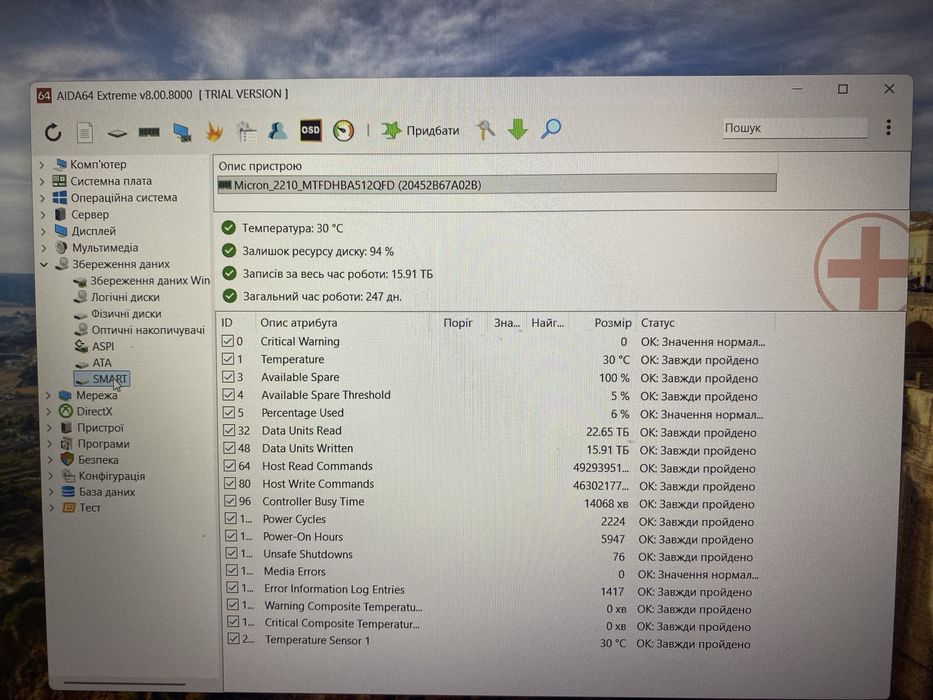Expand the Сервер tree node
The height and width of the screenshot is (700, 933).
pyautogui.click(x=43, y=215)
